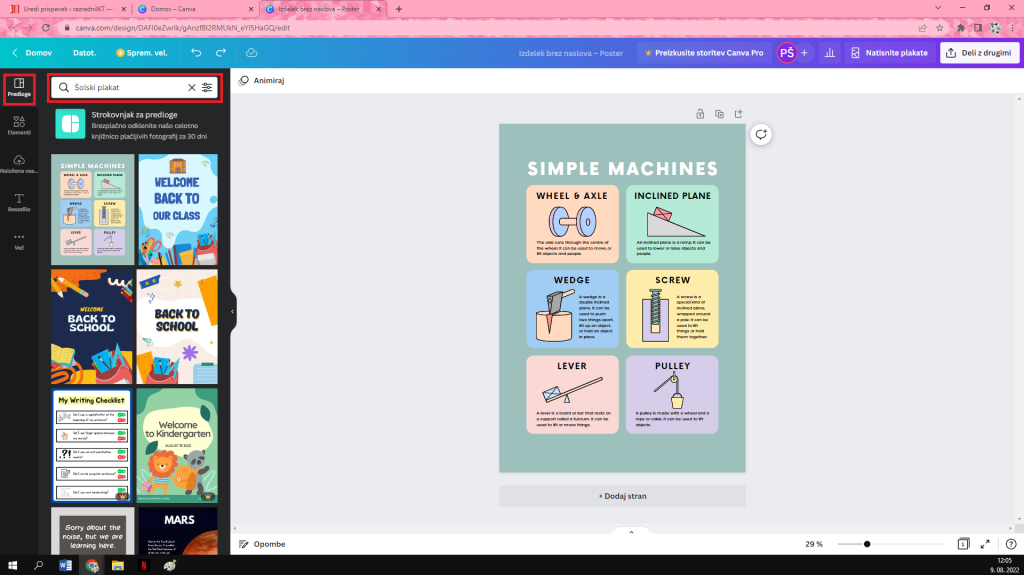
Task: Reload the page in browser
Action: click(46, 28)
